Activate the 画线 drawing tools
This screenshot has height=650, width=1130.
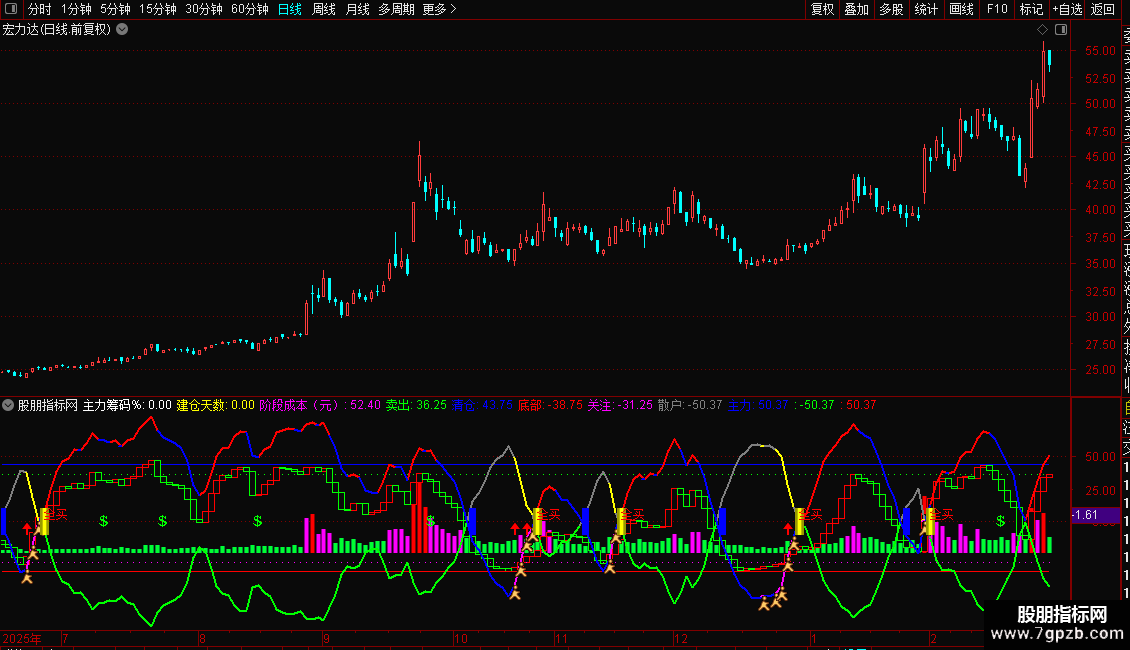(x=961, y=9)
